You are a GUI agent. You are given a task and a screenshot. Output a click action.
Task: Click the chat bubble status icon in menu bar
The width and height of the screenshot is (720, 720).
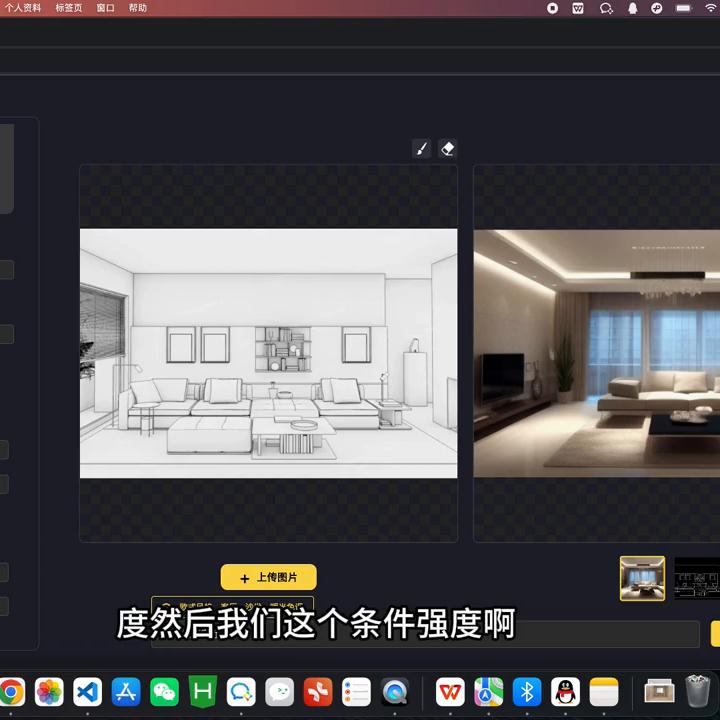tap(606, 8)
